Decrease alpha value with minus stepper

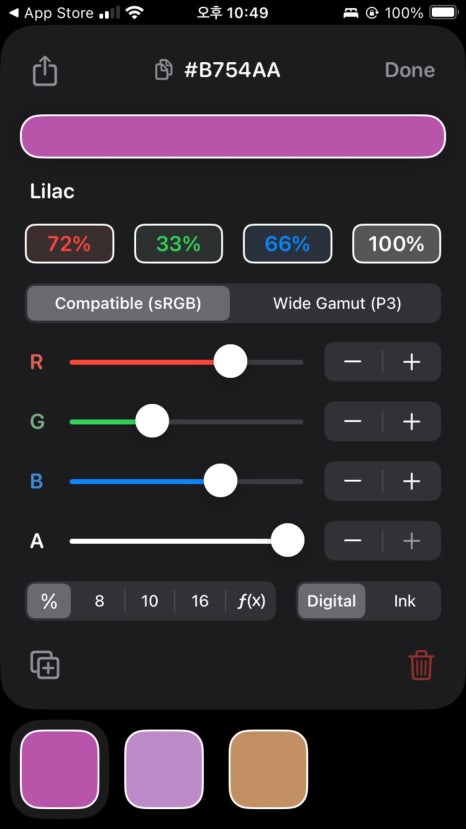(353, 541)
